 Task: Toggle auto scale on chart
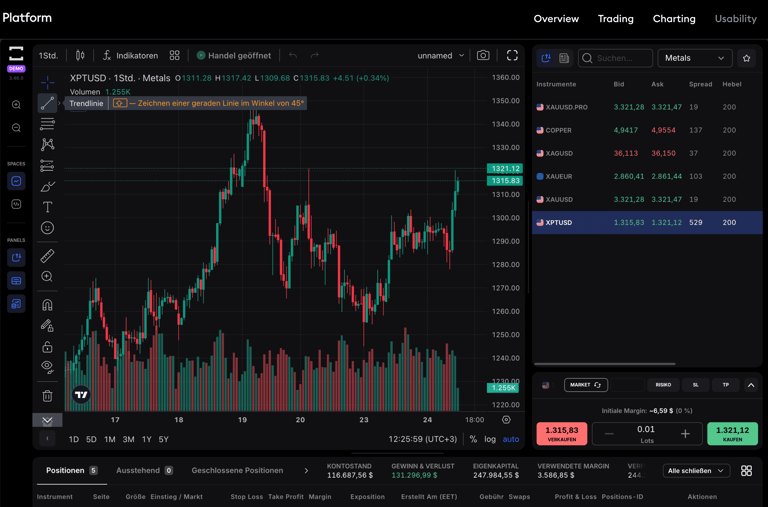pos(511,439)
